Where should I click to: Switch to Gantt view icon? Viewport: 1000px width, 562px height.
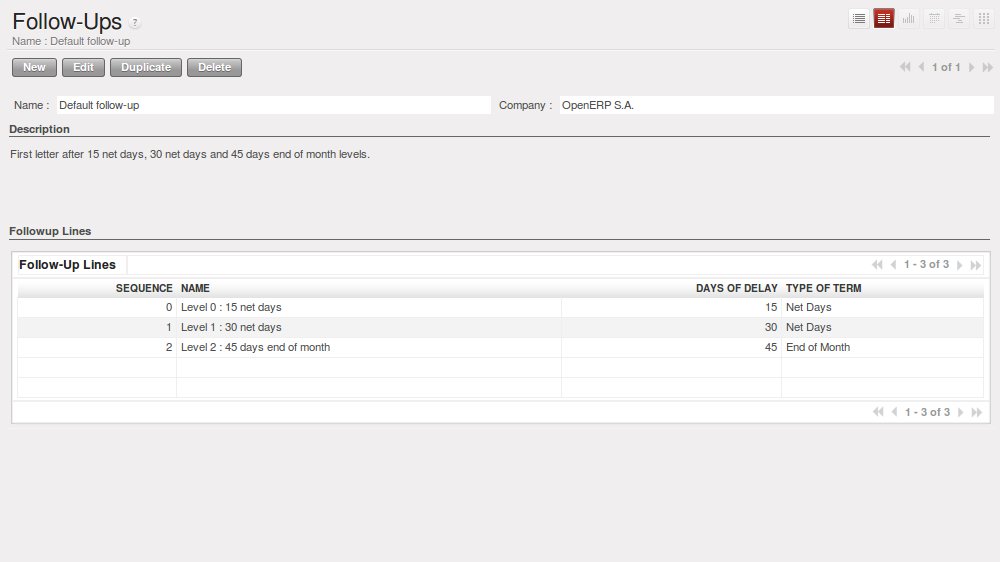(x=959, y=18)
